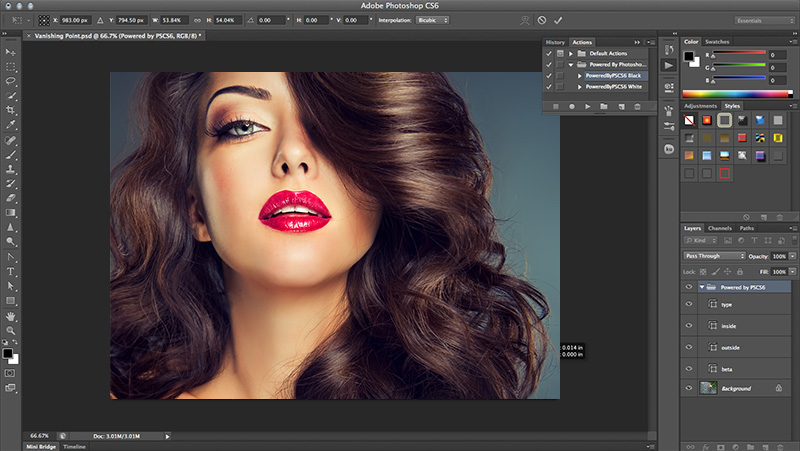Screen dimensions: 800x451
Task: Open the layer Kind filter dropdown
Action: (x=701, y=240)
